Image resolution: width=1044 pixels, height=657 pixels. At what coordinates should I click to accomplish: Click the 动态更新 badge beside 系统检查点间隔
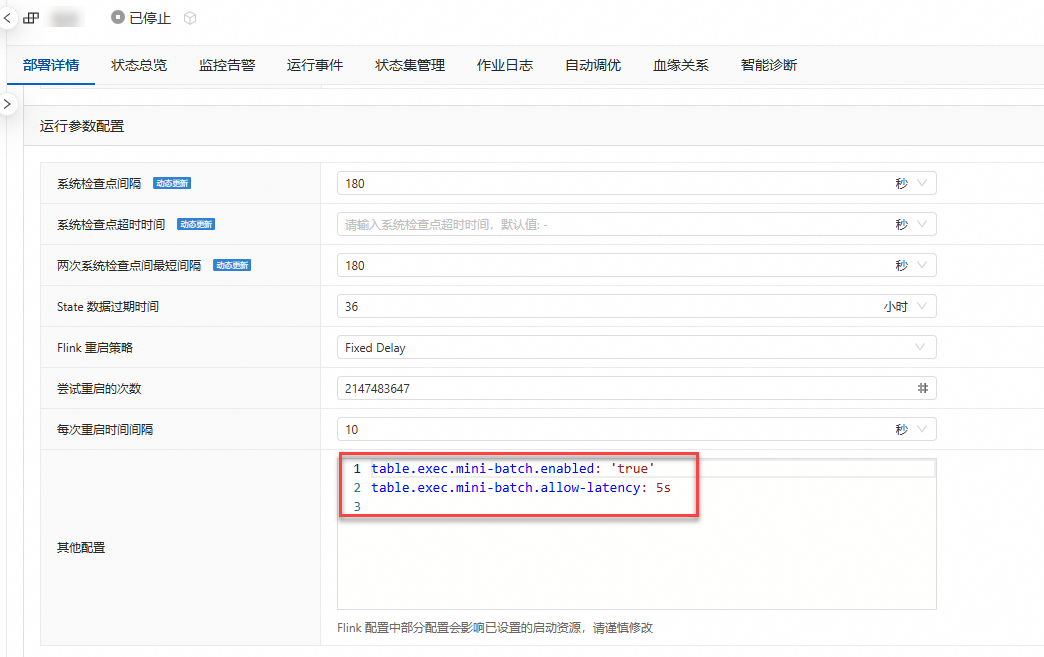tap(172, 183)
